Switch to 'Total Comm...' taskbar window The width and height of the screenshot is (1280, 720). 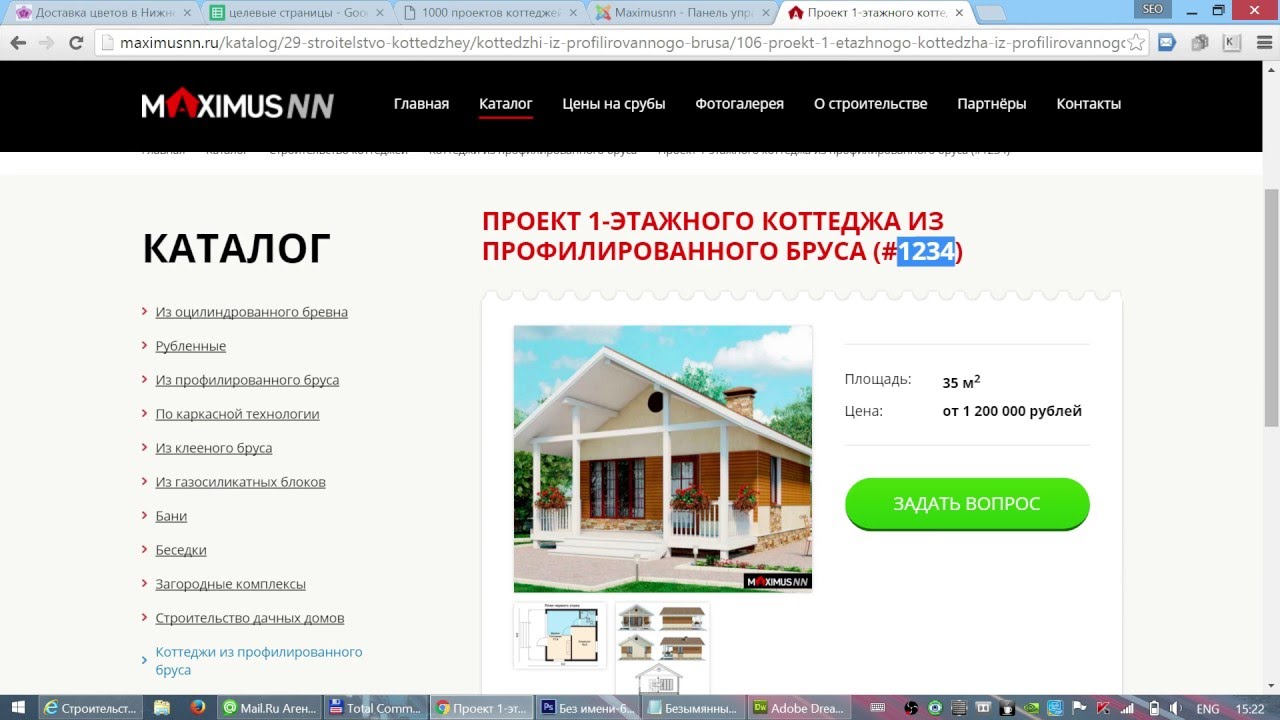click(376, 708)
